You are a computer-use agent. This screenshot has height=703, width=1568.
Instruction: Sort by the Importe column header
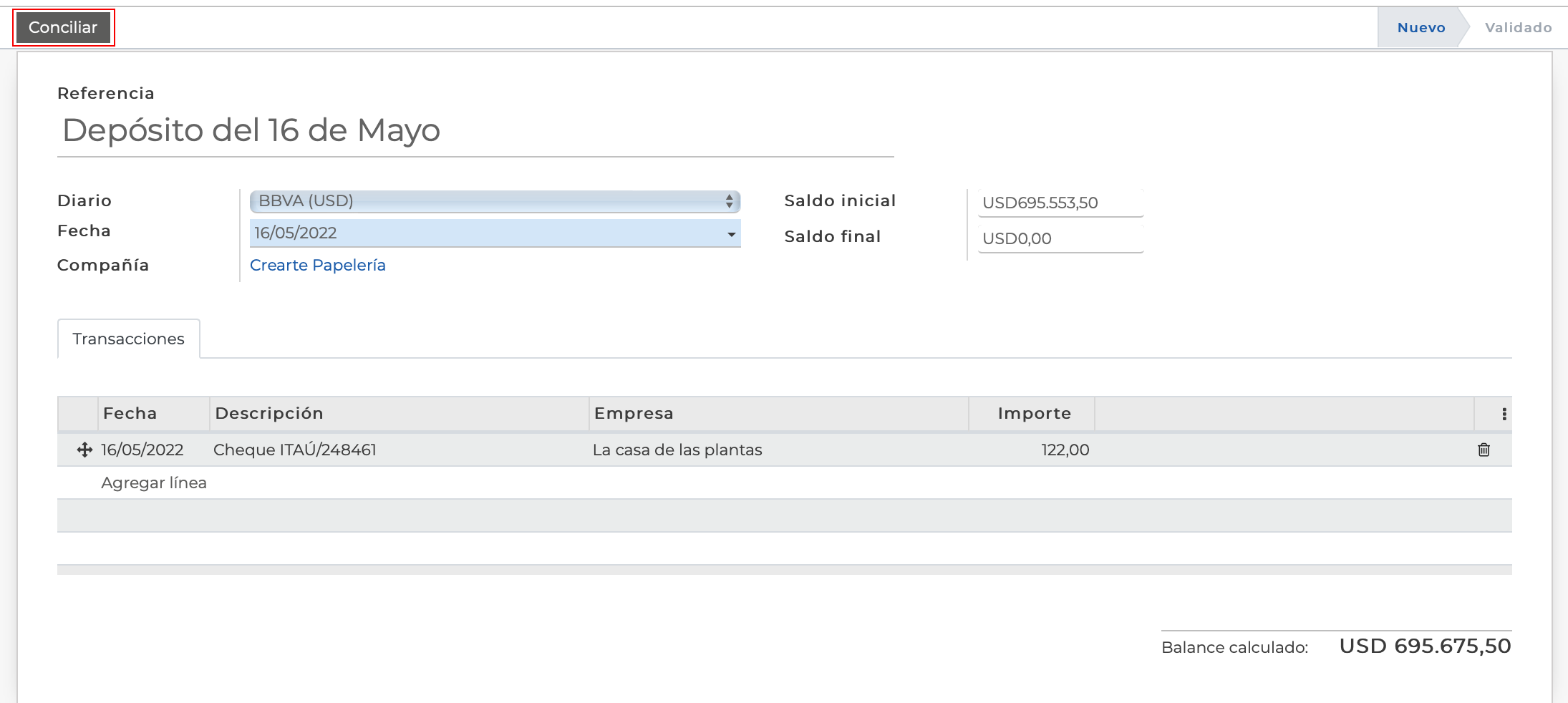click(x=1034, y=414)
